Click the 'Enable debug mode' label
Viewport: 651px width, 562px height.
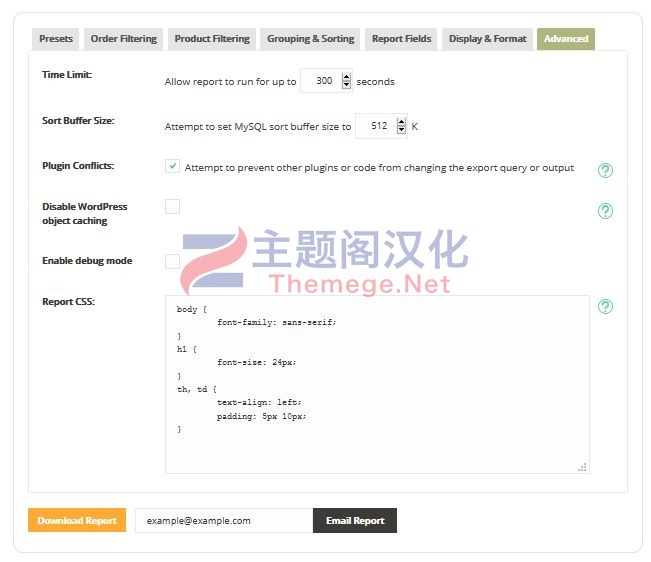(x=87, y=261)
